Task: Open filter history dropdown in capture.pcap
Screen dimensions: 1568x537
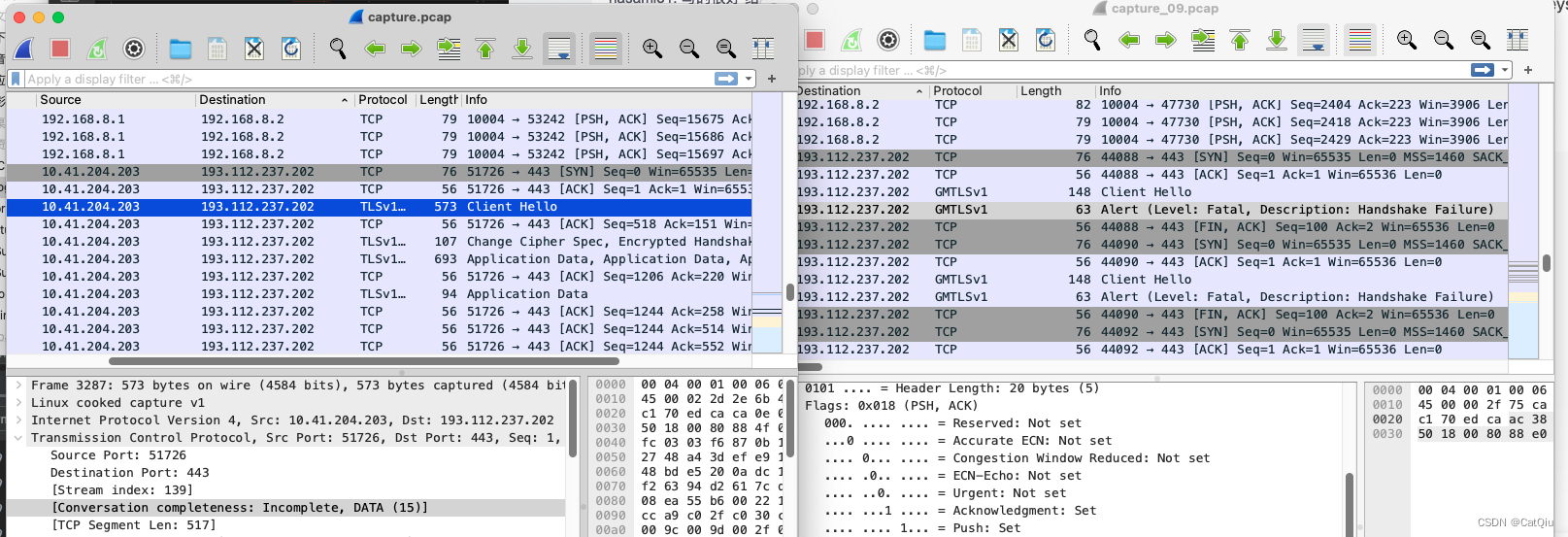Action: coord(749,79)
